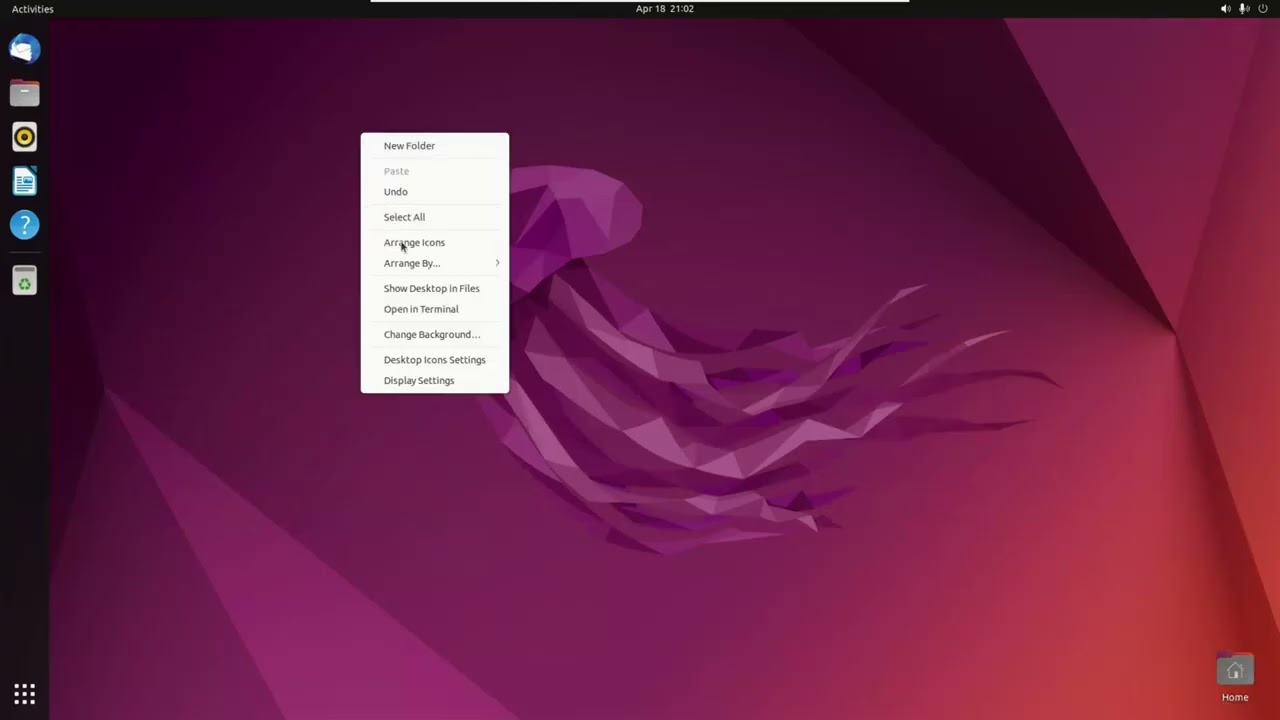1280x720 pixels.
Task: Click Change Background… option
Action: tap(434, 335)
